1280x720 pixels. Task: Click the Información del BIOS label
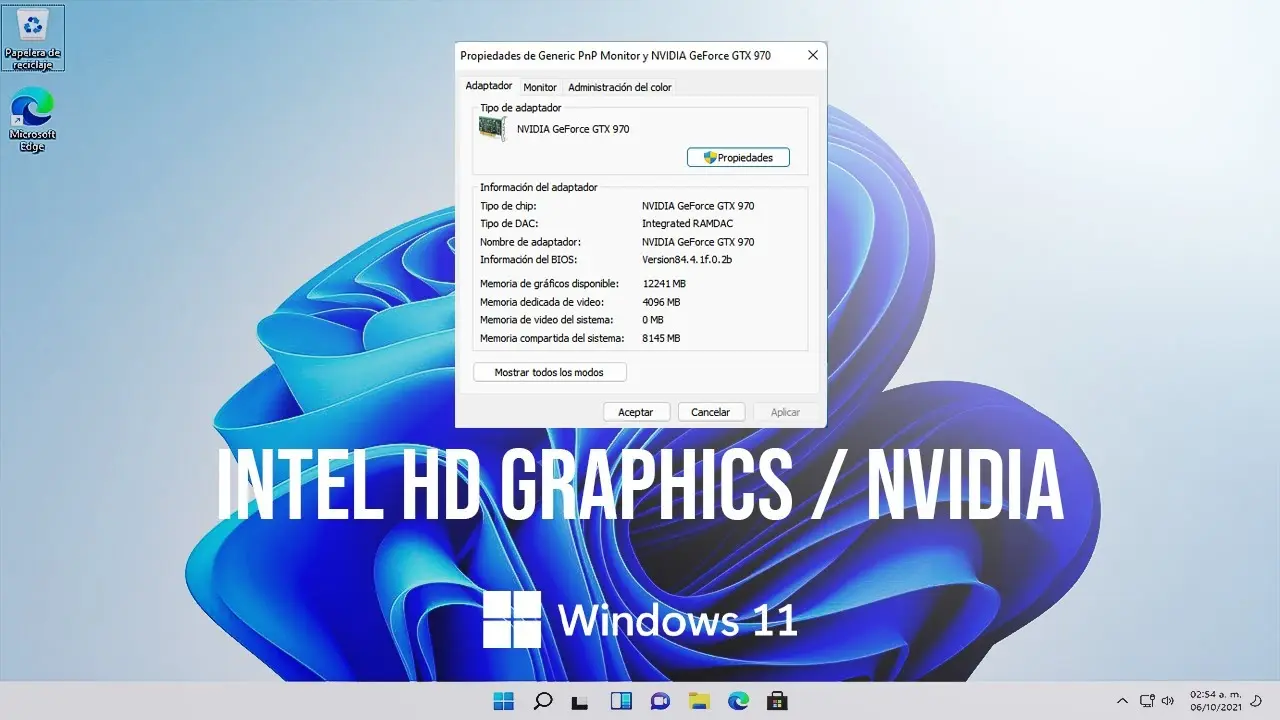529,260
